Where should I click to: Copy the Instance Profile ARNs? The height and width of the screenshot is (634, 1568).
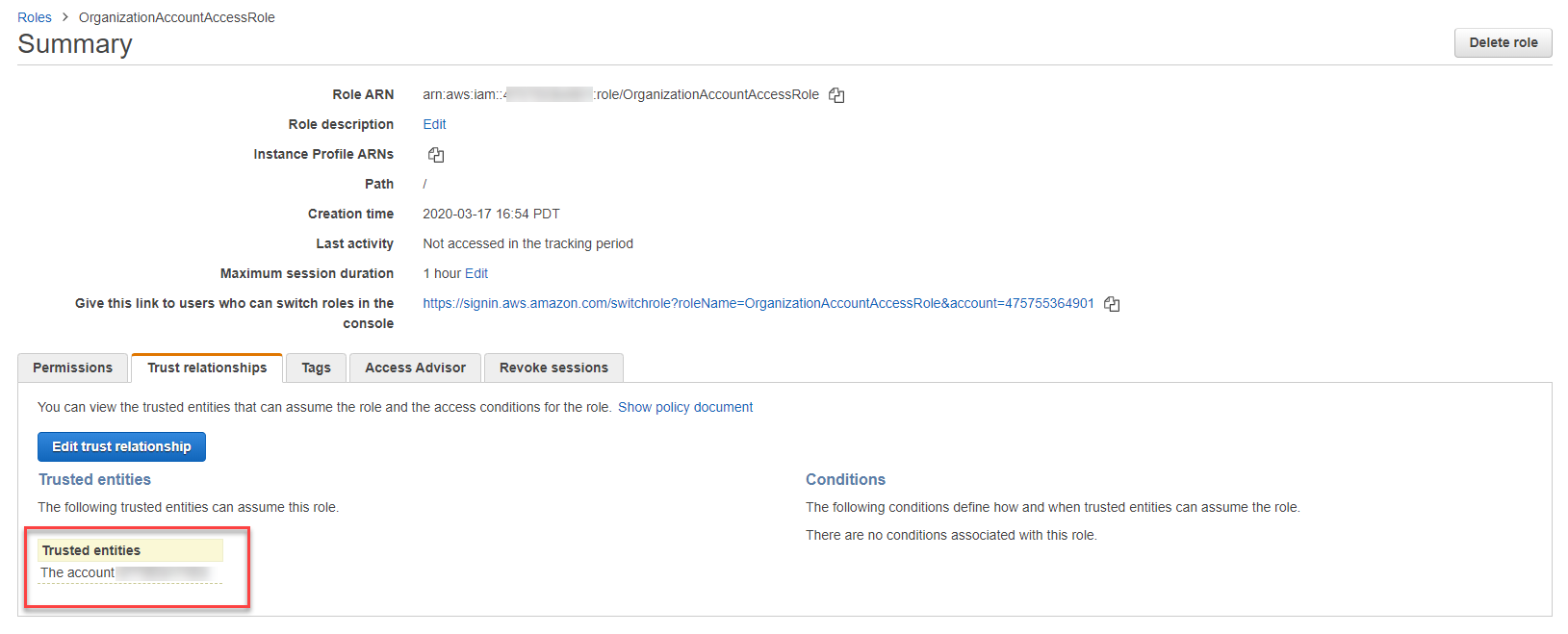click(436, 155)
